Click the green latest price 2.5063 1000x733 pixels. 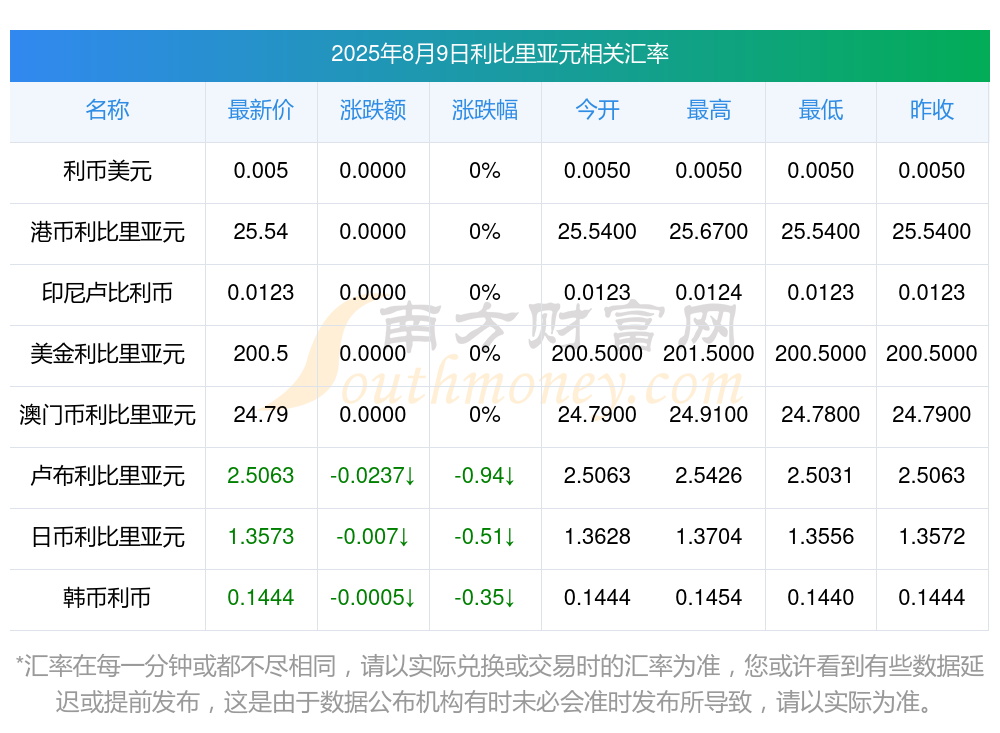pos(261,476)
